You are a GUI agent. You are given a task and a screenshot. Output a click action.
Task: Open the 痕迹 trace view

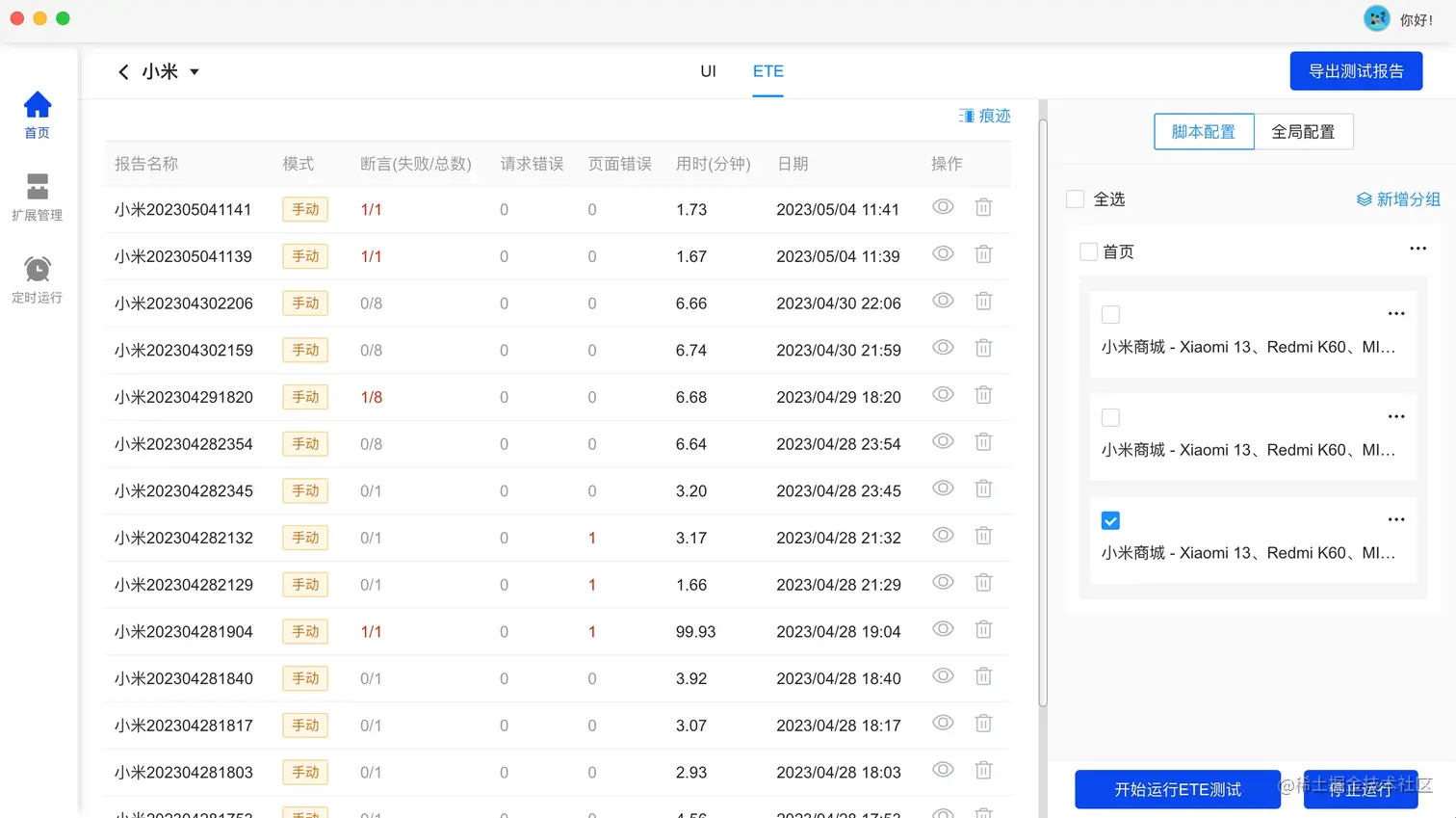coord(984,116)
